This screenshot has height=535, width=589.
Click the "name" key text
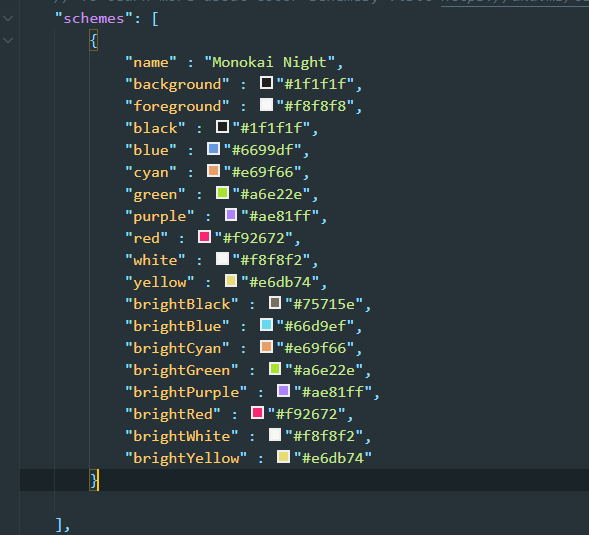pyautogui.click(x=151, y=62)
